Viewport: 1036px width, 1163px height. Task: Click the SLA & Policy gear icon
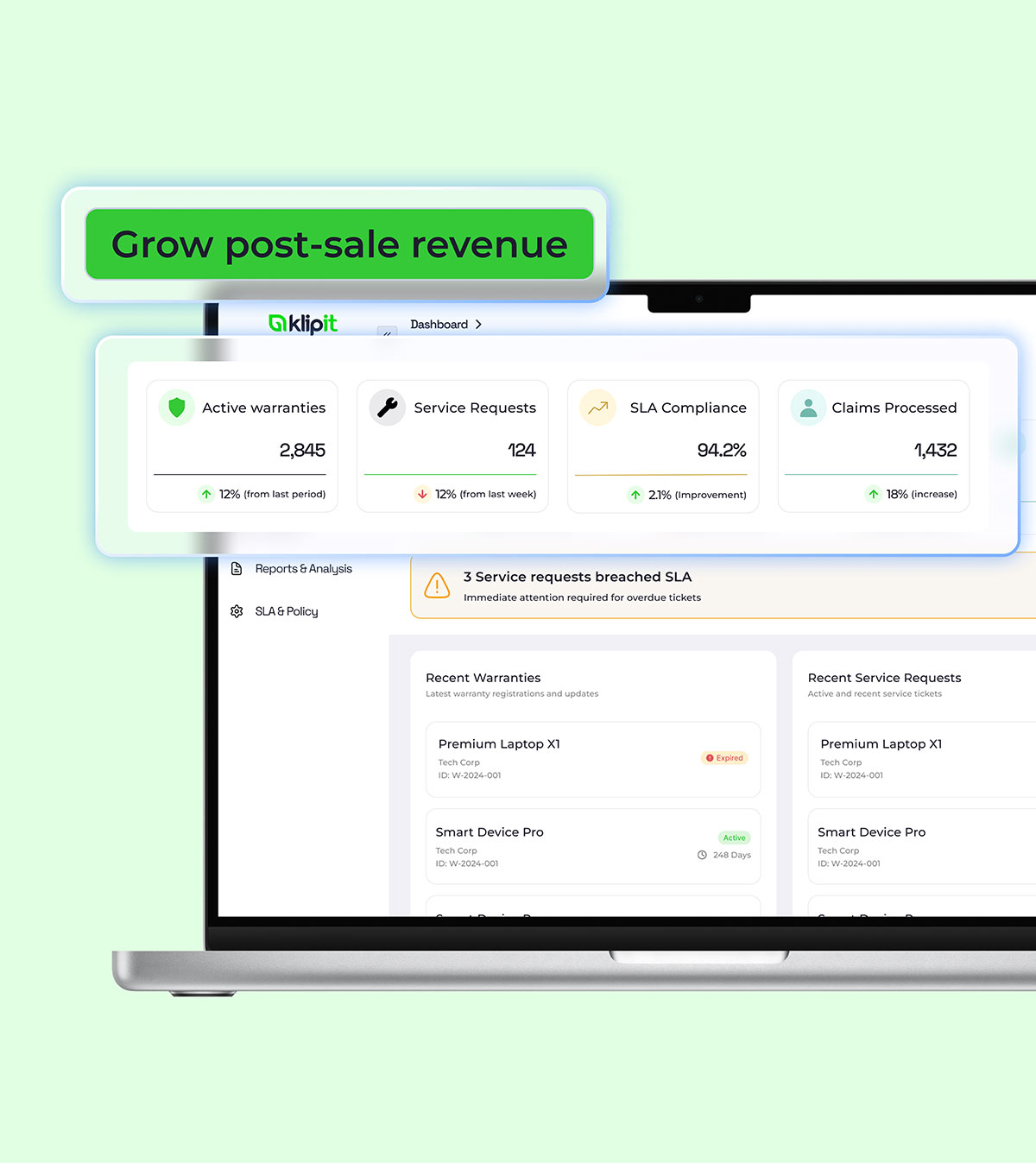pos(237,611)
